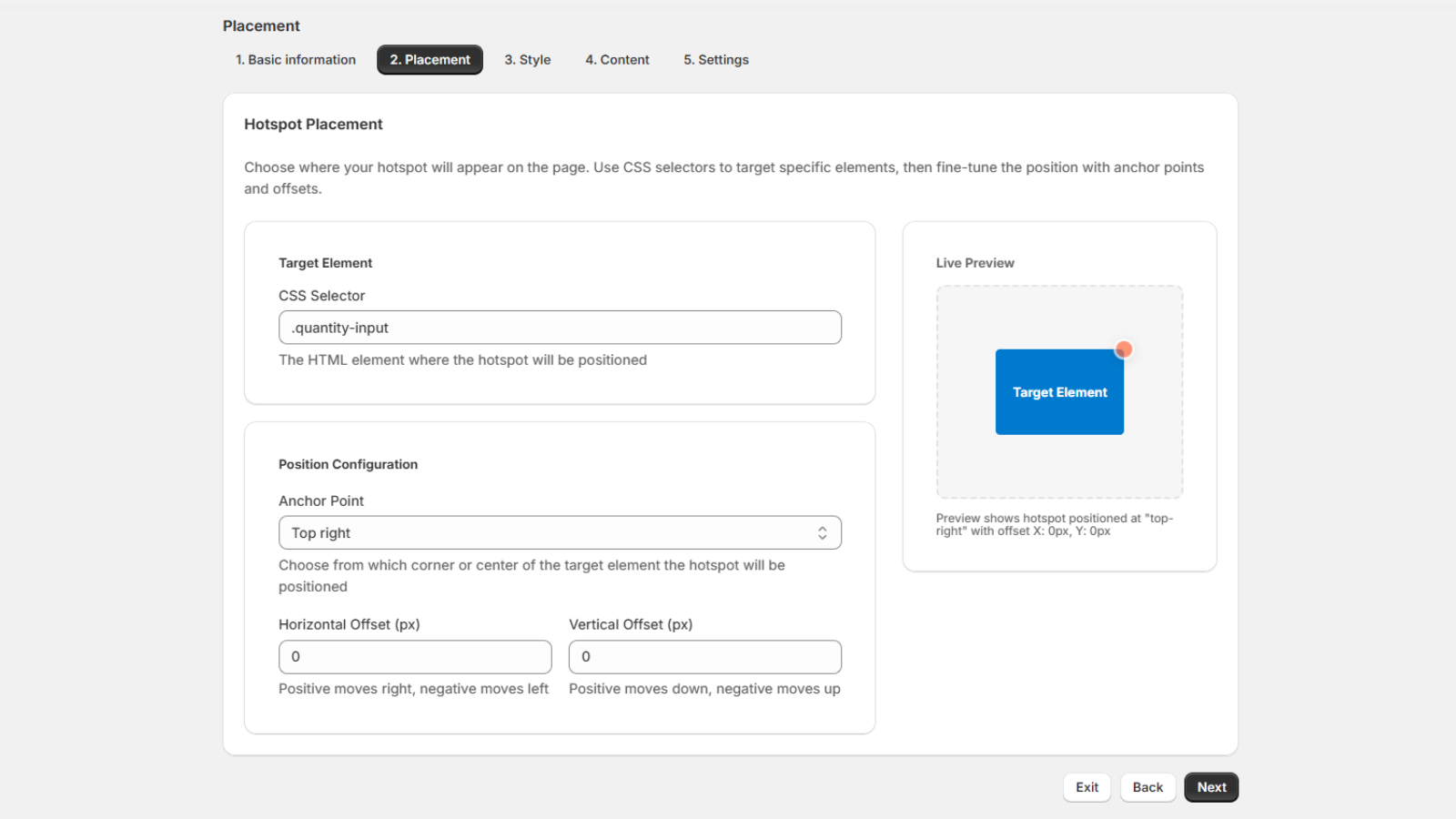1456x819 pixels.
Task: Switch to the Basic information step
Action: click(294, 59)
